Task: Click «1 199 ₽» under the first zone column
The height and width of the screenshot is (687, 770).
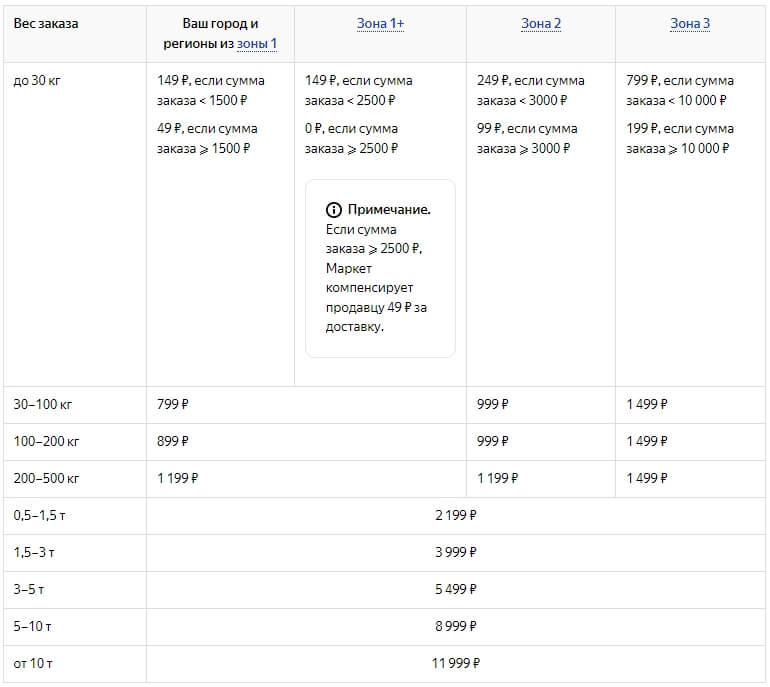Action: click(x=177, y=478)
